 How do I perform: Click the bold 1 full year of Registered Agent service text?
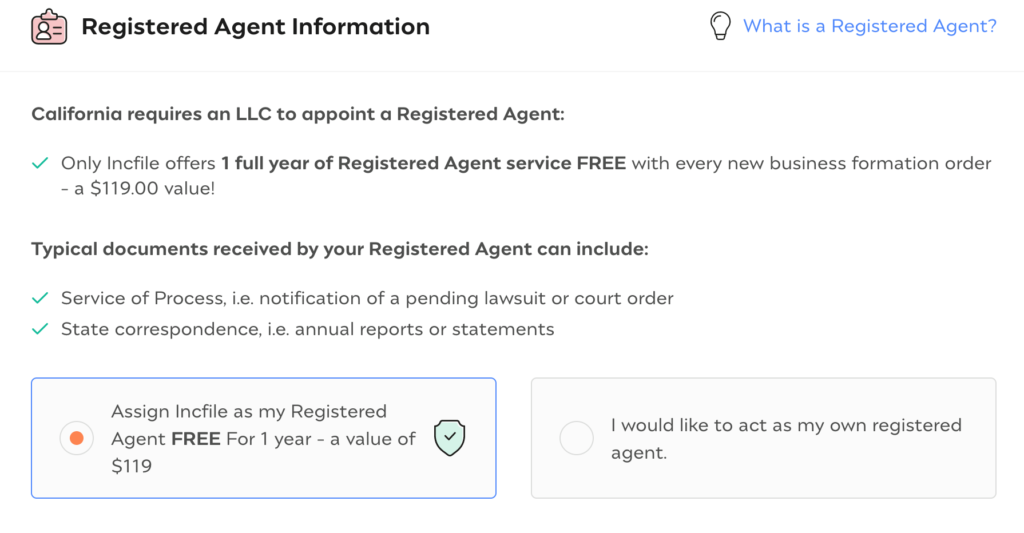pyautogui.click(x=423, y=163)
